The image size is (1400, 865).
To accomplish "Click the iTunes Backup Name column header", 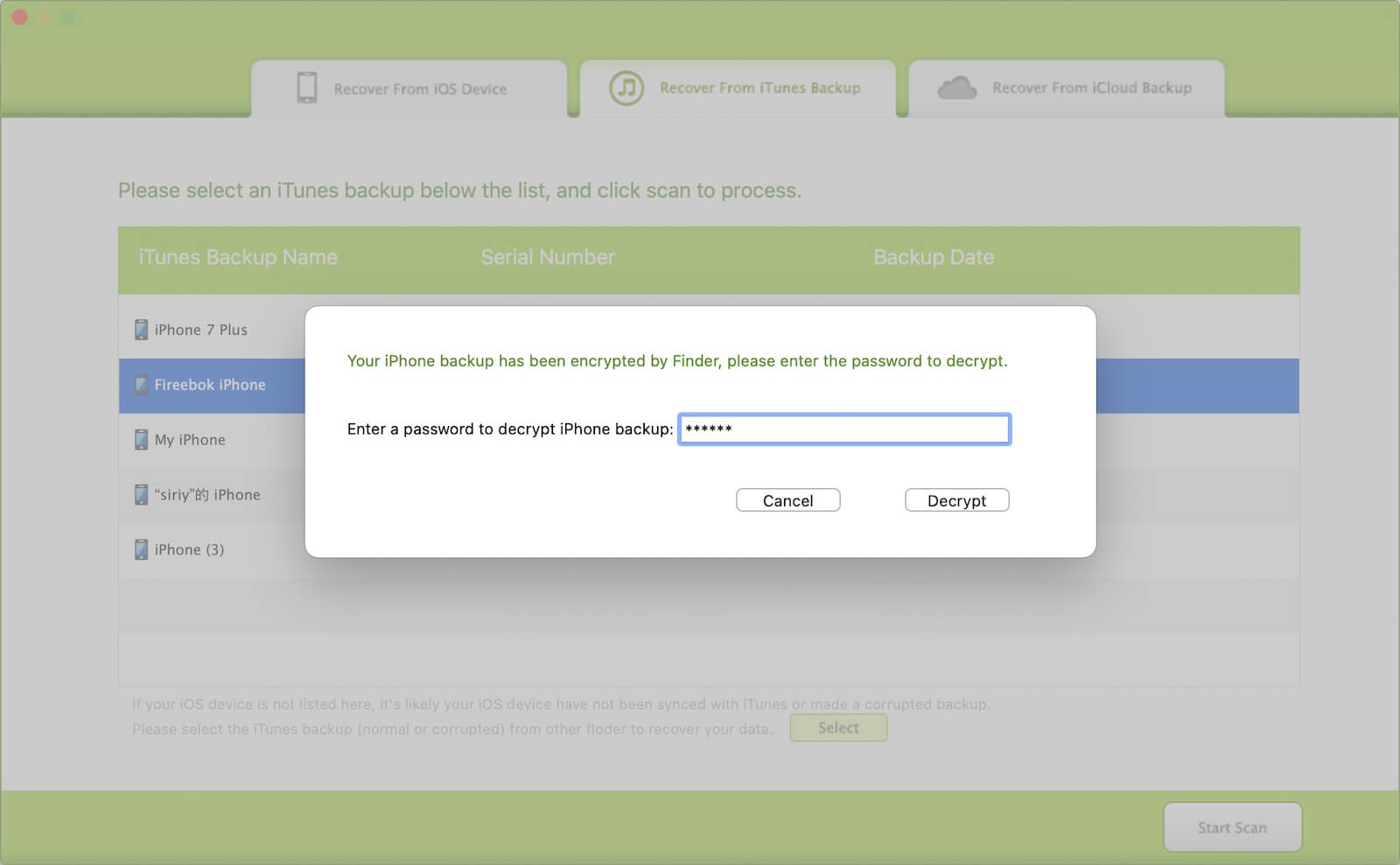I will [x=238, y=257].
